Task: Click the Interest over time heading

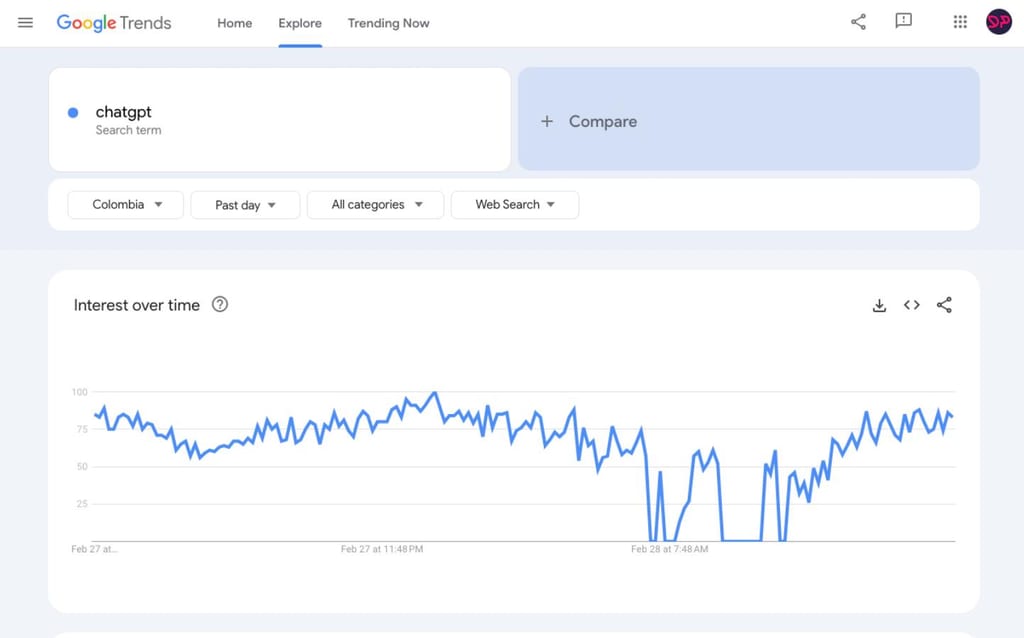Action: (136, 305)
